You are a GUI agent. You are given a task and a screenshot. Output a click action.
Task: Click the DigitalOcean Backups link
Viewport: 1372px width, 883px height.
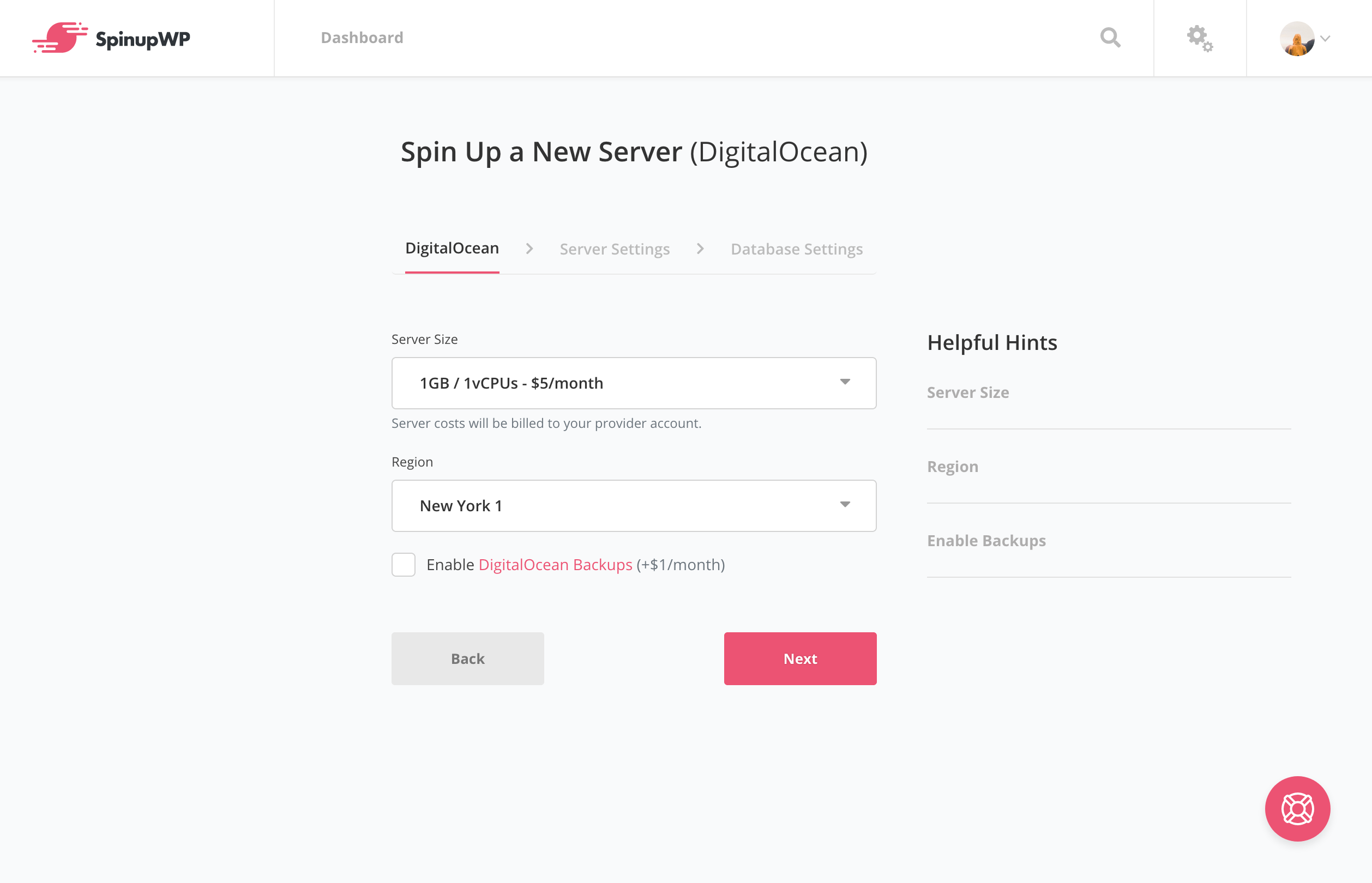pos(555,565)
